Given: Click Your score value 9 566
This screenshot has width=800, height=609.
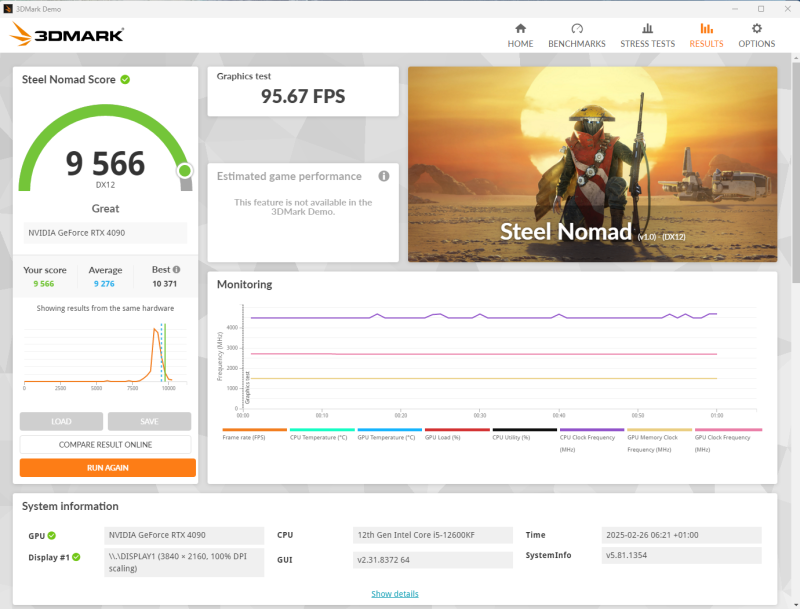Looking at the screenshot, I should 44,284.
